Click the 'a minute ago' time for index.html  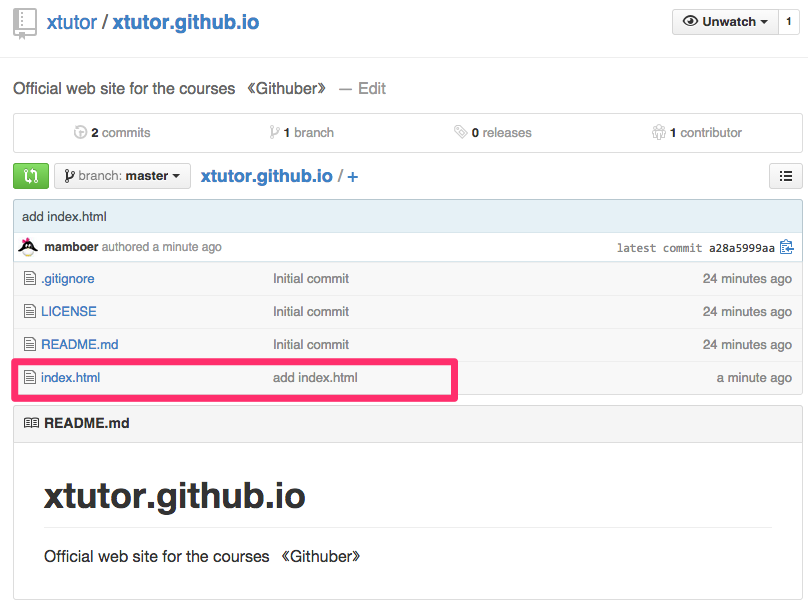(x=754, y=378)
